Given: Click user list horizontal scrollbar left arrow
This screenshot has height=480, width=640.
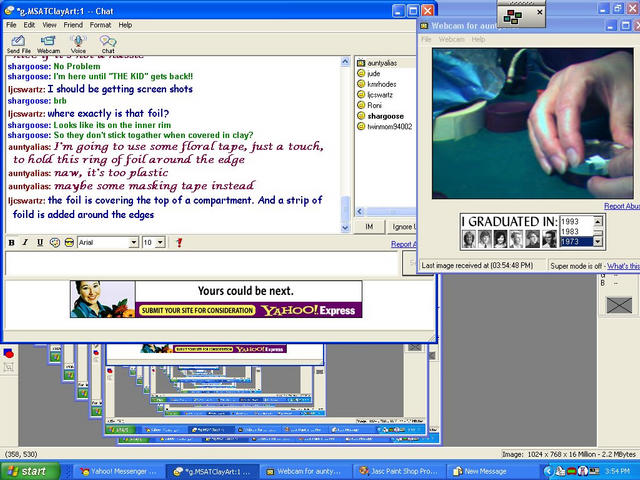Looking at the screenshot, I should coord(360,211).
